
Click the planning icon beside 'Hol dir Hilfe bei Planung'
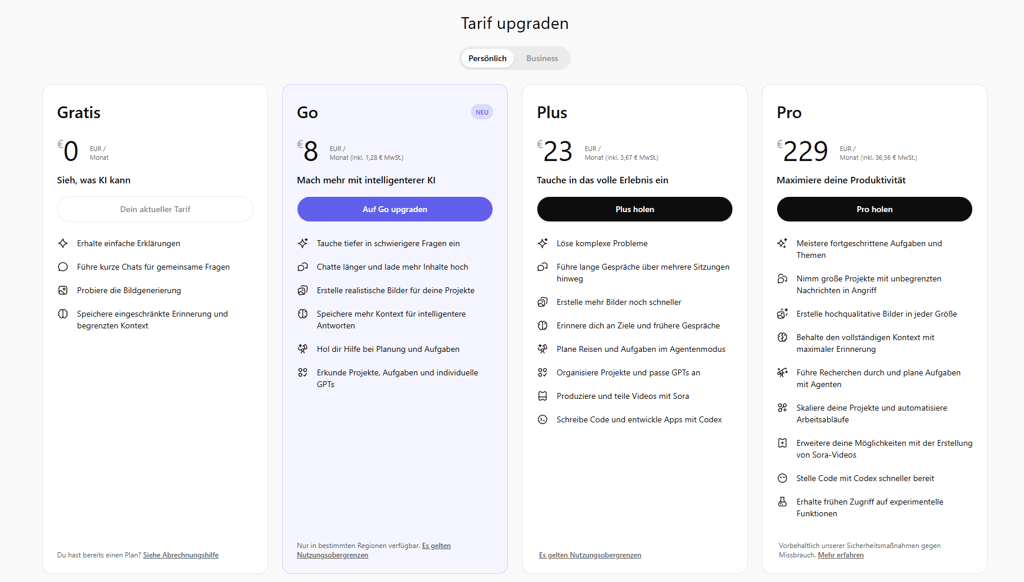coord(304,349)
